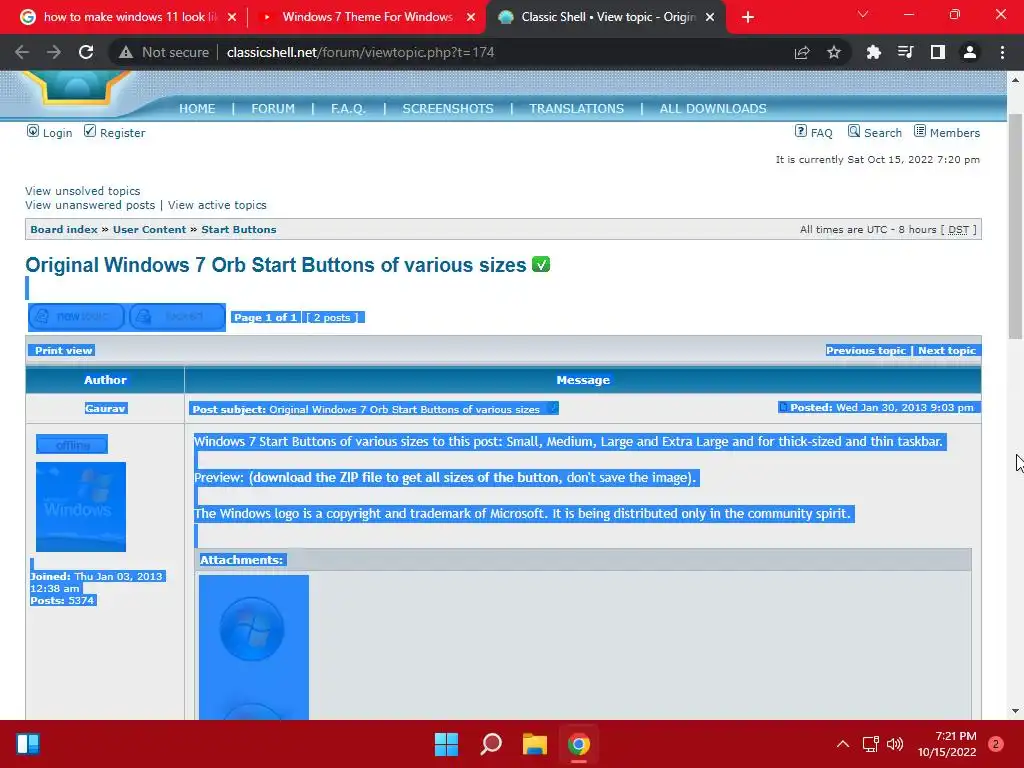Open the F.A.Q. navigation item
This screenshot has height=768, width=1024.
coord(348,108)
